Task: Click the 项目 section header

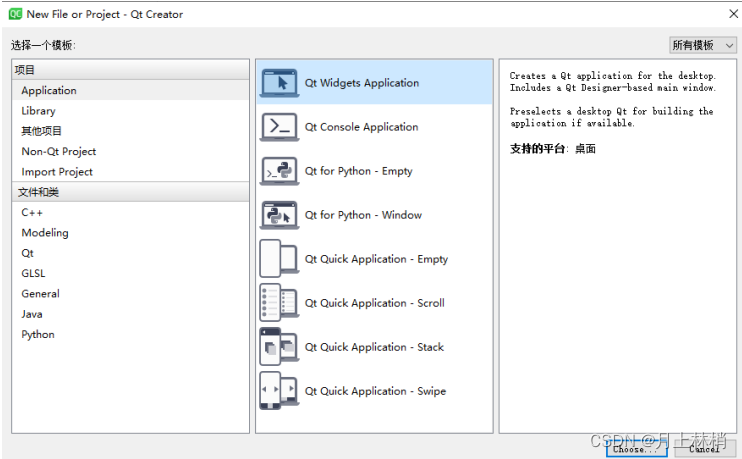Action: (130, 70)
